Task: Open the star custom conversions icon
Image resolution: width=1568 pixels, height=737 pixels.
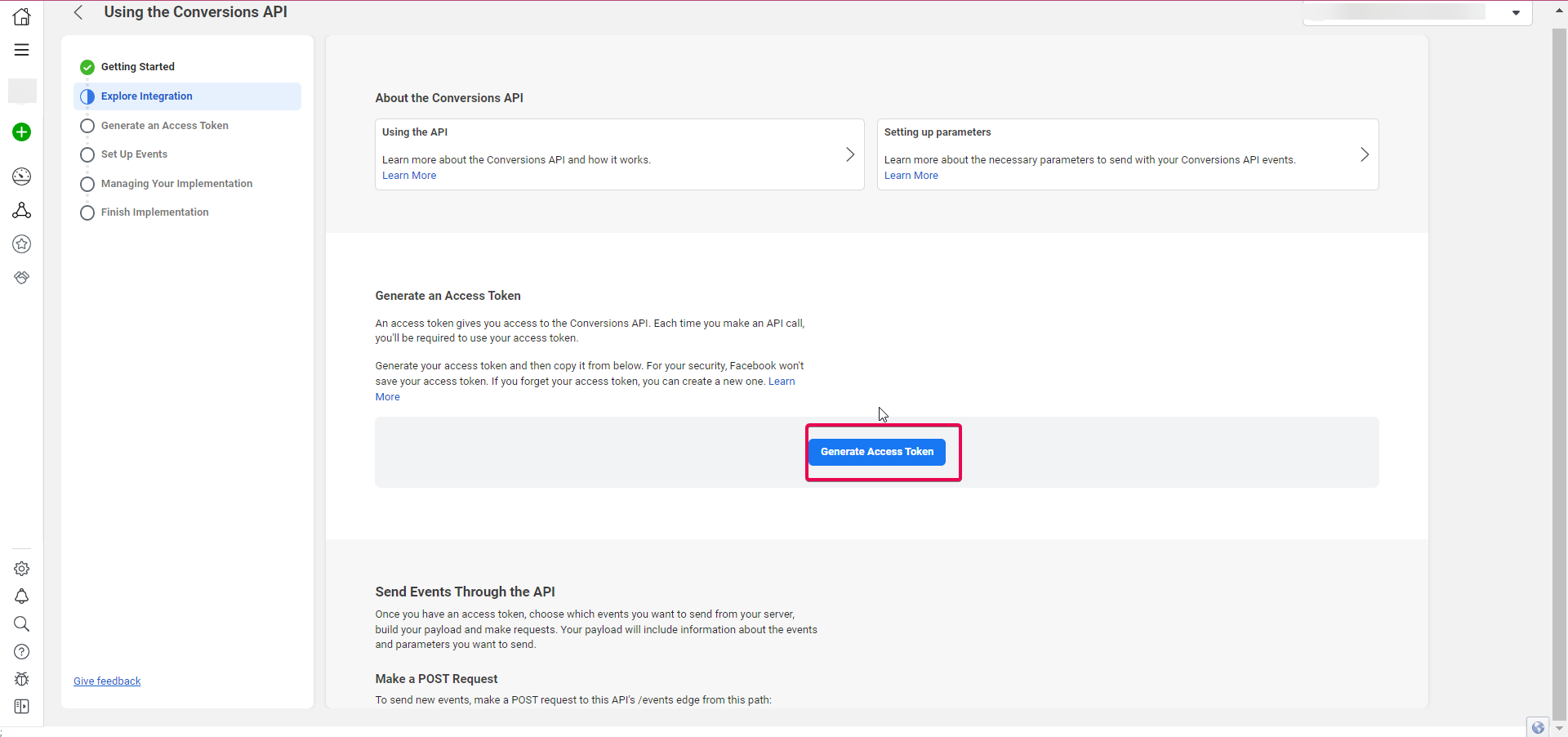Action: click(x=22, y=243)
